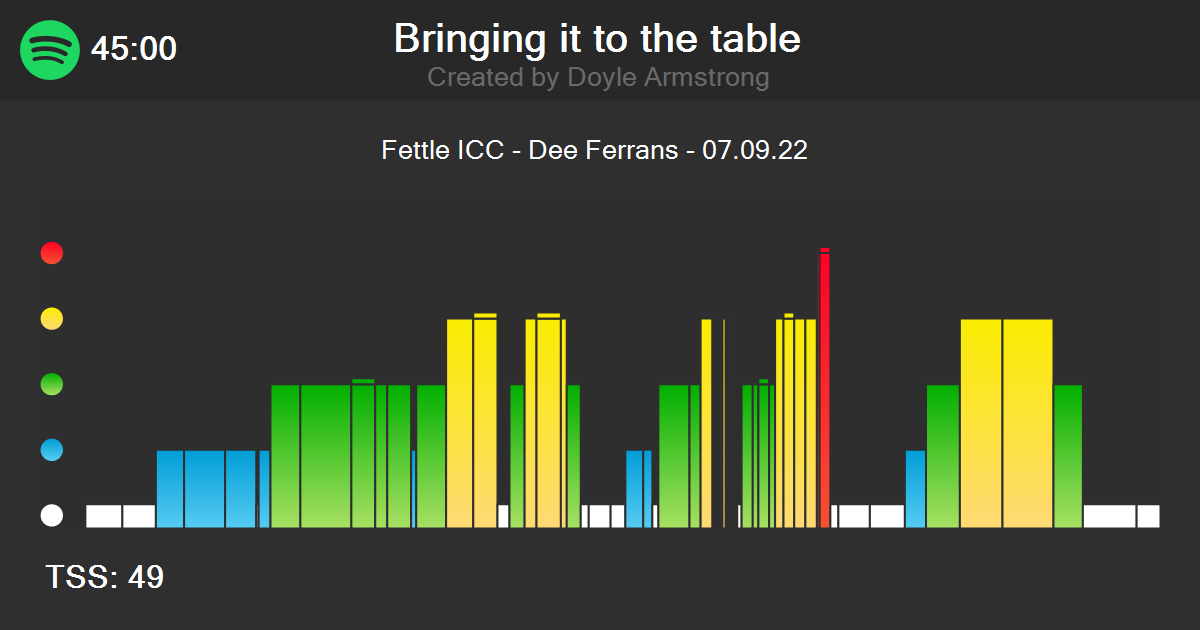Select the first green bar in the chart

(285, 456)
